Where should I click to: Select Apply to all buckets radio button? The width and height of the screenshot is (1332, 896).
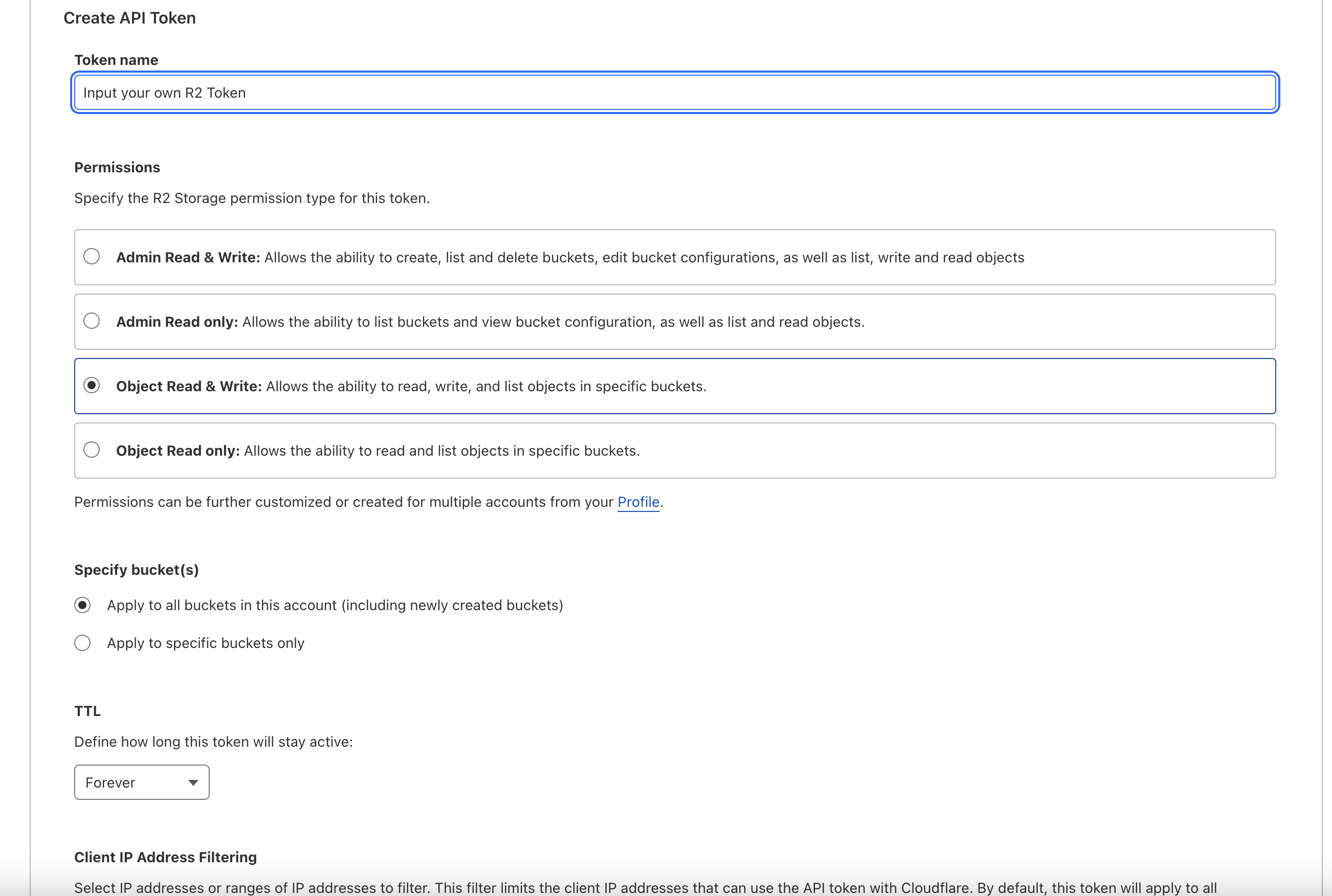tap(82, 605)
